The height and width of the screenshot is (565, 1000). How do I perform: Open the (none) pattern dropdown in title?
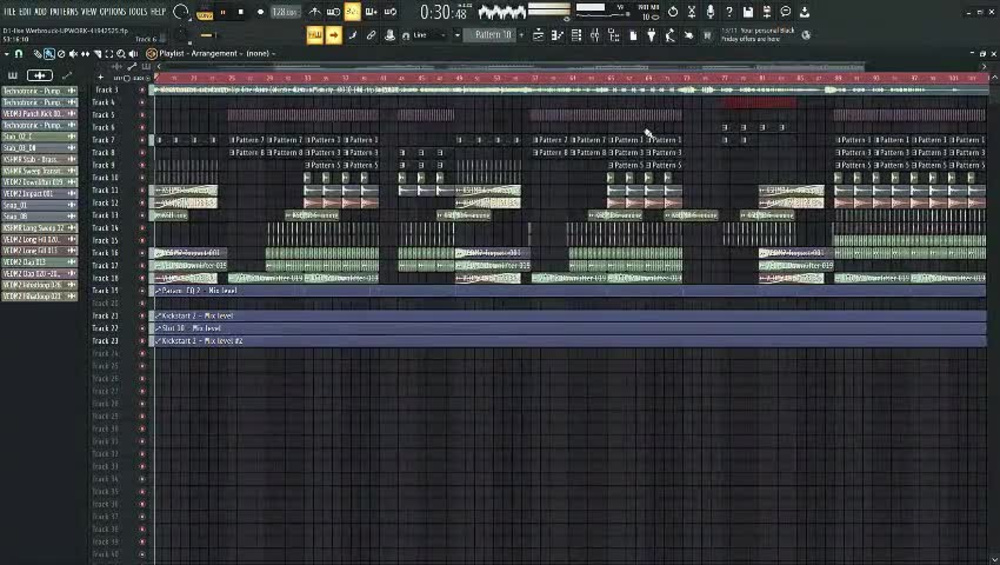point(261,54)
